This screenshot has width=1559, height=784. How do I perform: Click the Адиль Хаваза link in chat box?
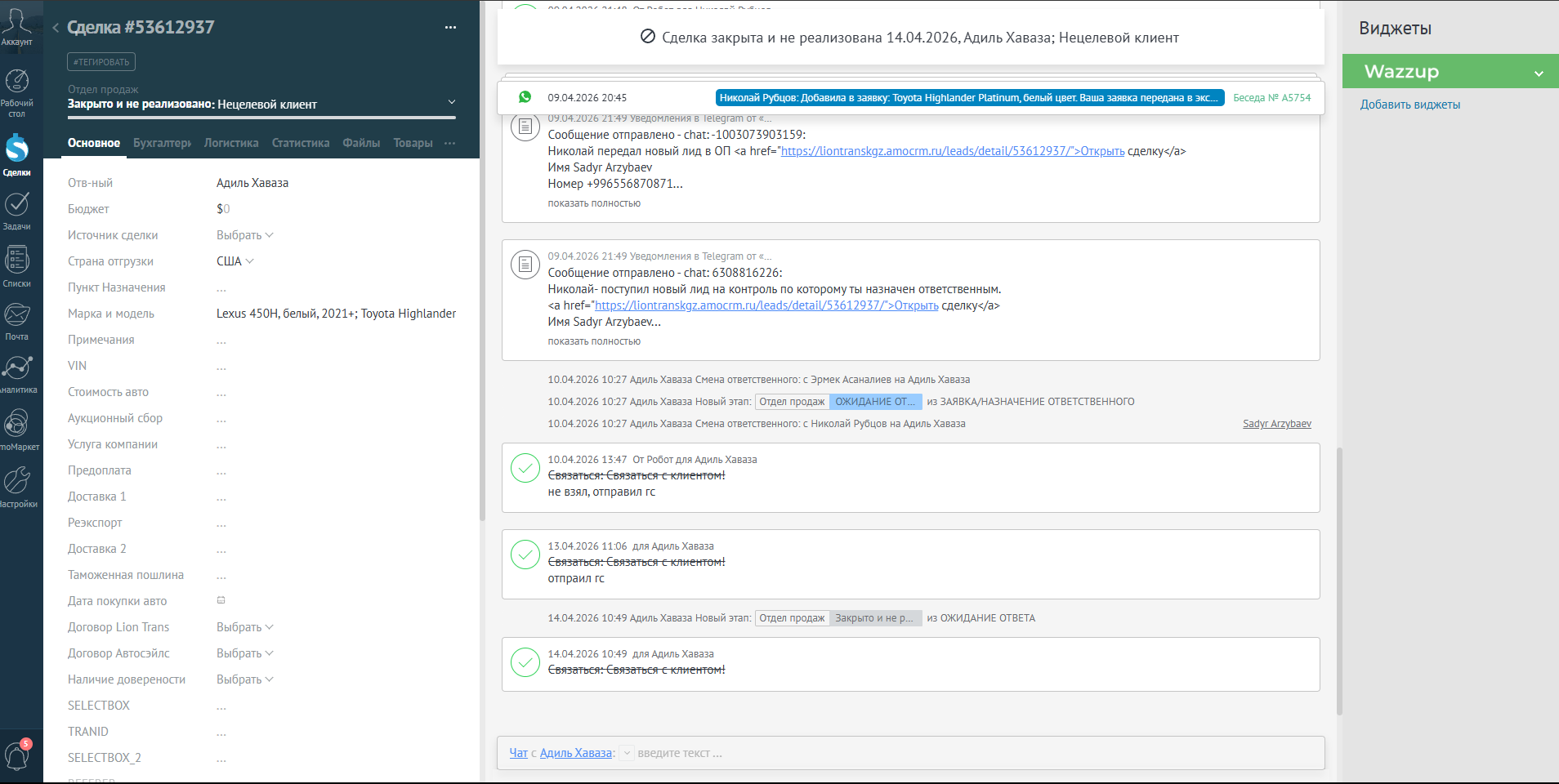pos(576,753)
